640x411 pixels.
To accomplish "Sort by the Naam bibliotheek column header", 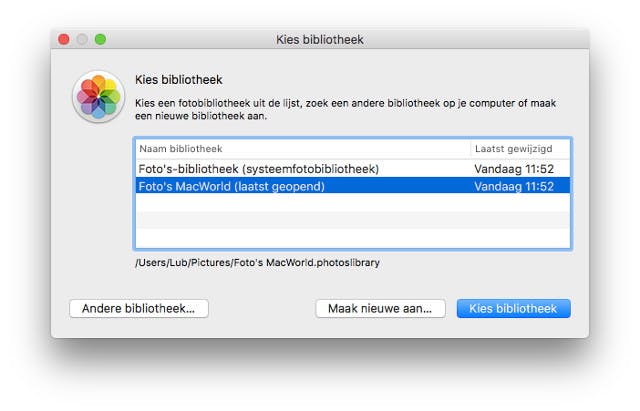I will tap(300, 148).
